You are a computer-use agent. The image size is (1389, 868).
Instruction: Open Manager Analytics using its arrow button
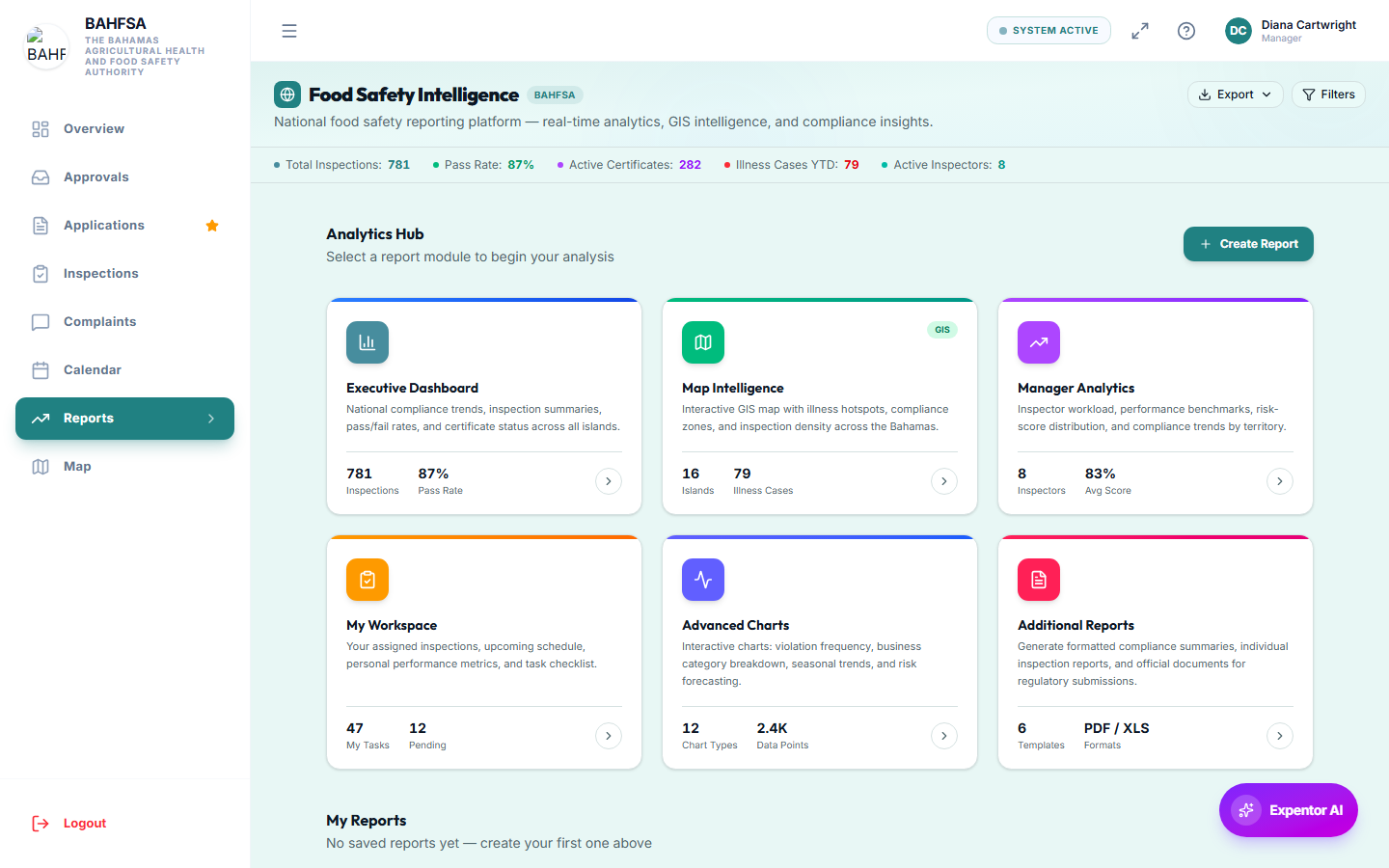click(x=1280, y=481)
